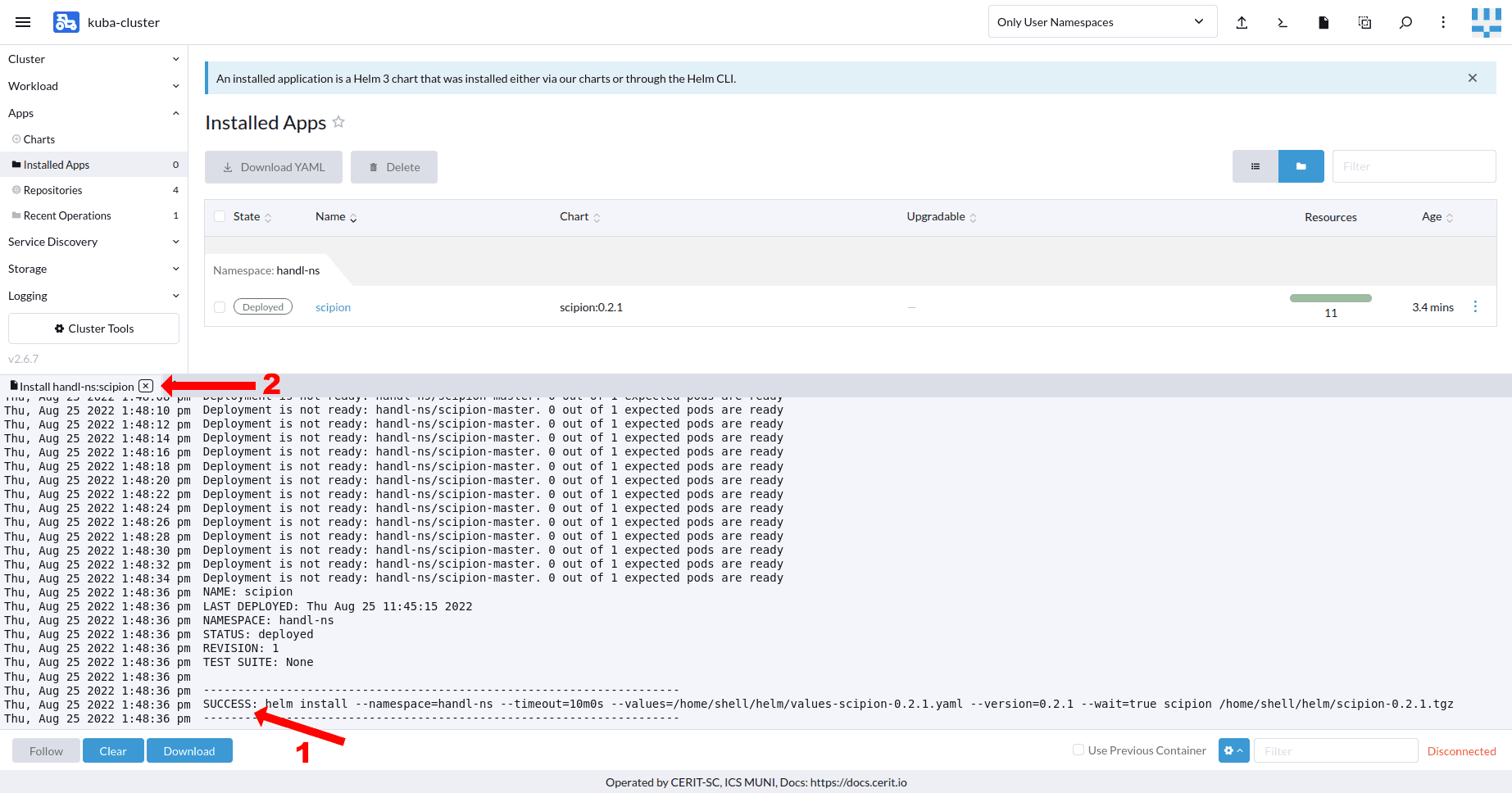Favorite Installed Apps with the star icon
This screenshot has width=1512, height=793.
click(x=338, y=122)
